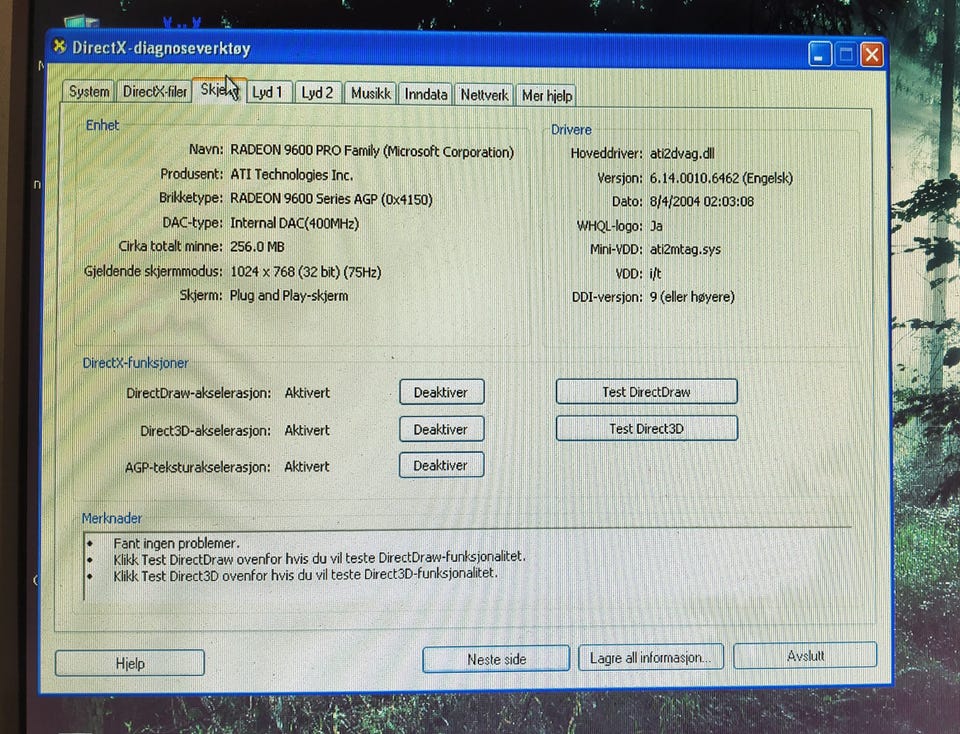Switch to the System tab
Image resolution: width=960 pixels, height=734 pixels.
(89, 92)
